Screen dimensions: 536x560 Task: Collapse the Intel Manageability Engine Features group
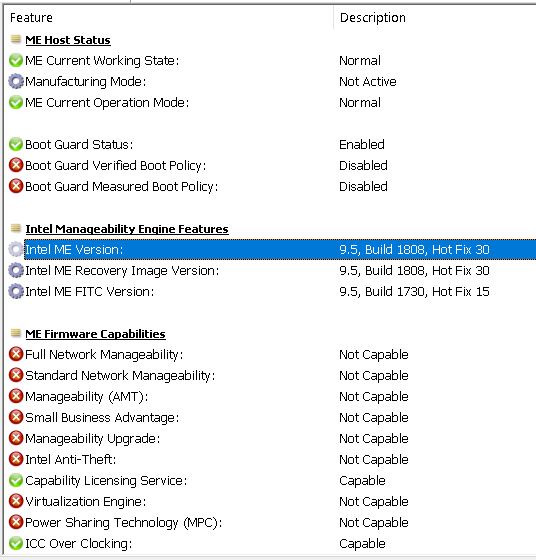click(16, 228)
